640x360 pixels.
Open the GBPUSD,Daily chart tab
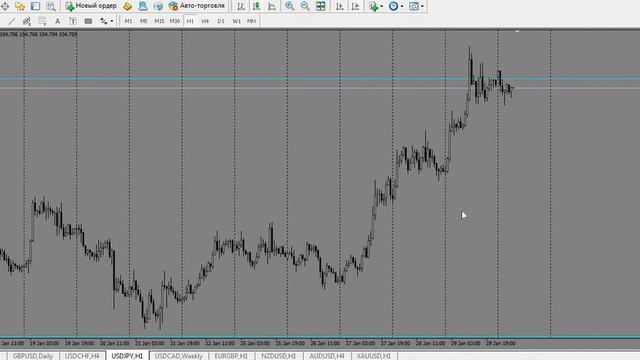(x=33, y=356)
